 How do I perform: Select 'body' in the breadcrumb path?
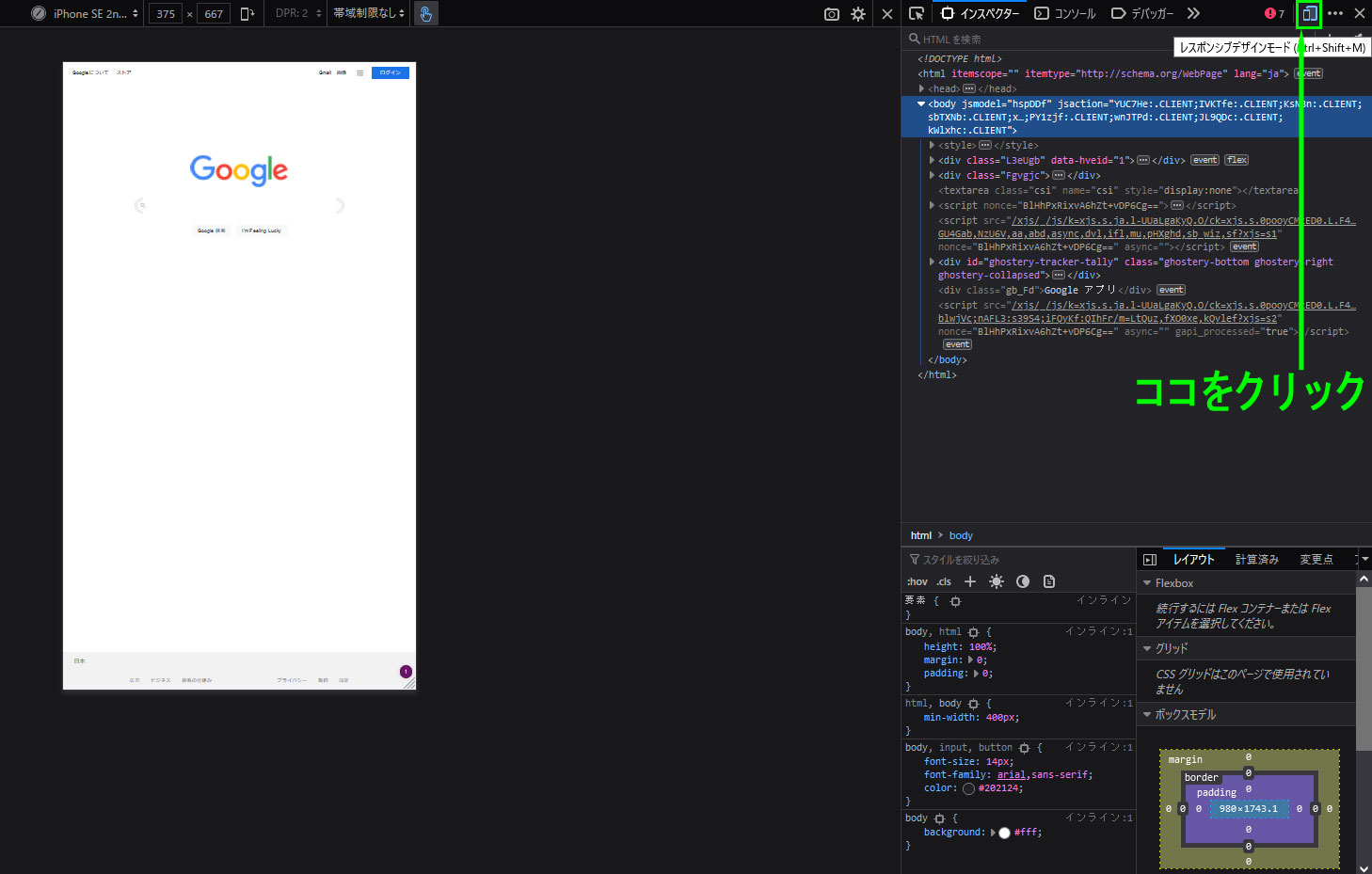[961, 535]
